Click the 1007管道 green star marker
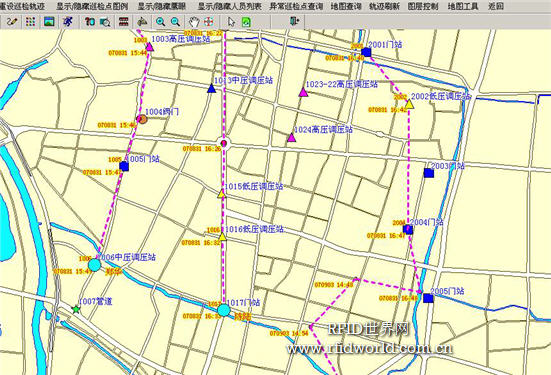551x375 pixels. tap(76, 309)
